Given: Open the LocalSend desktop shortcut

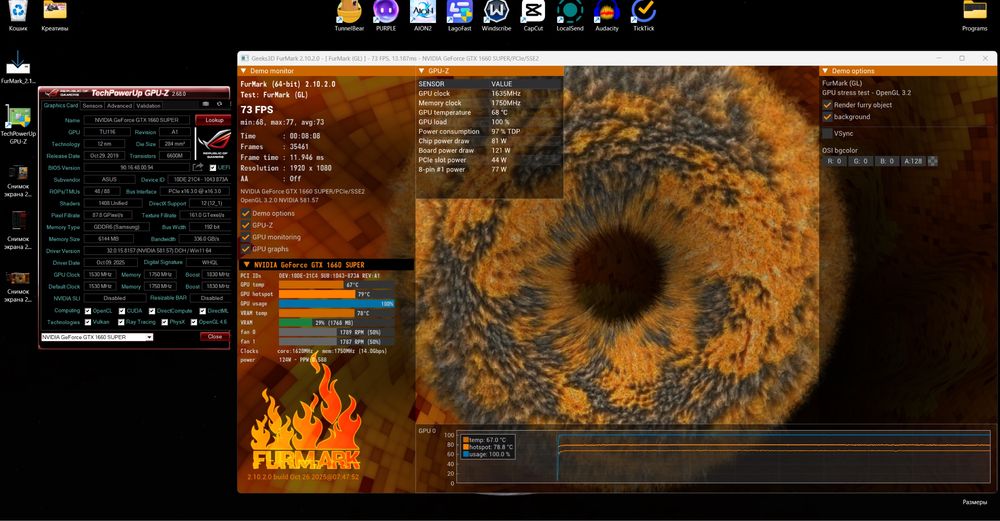Looking at the screenshot, I should (x=570, y=16).
